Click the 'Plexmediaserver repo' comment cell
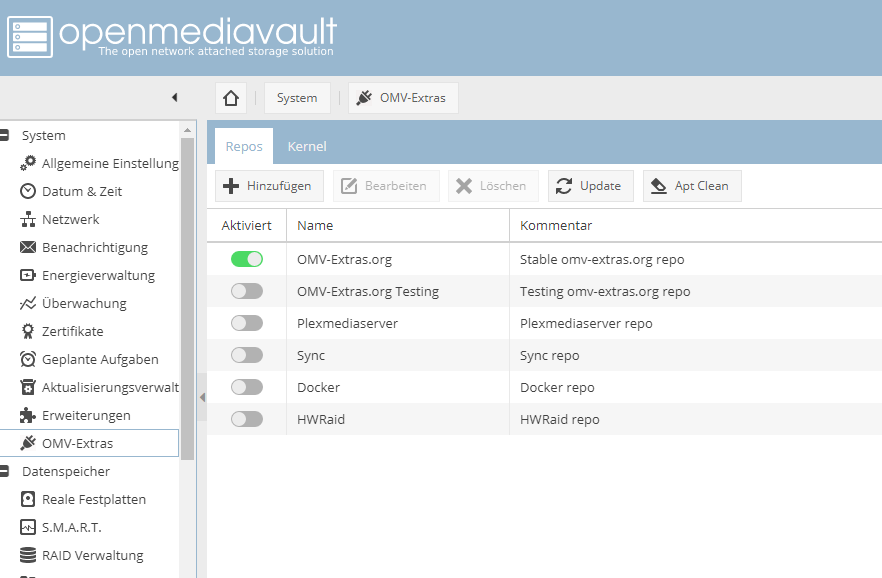Viewport: 882px width, 578px height. (696, 323)
